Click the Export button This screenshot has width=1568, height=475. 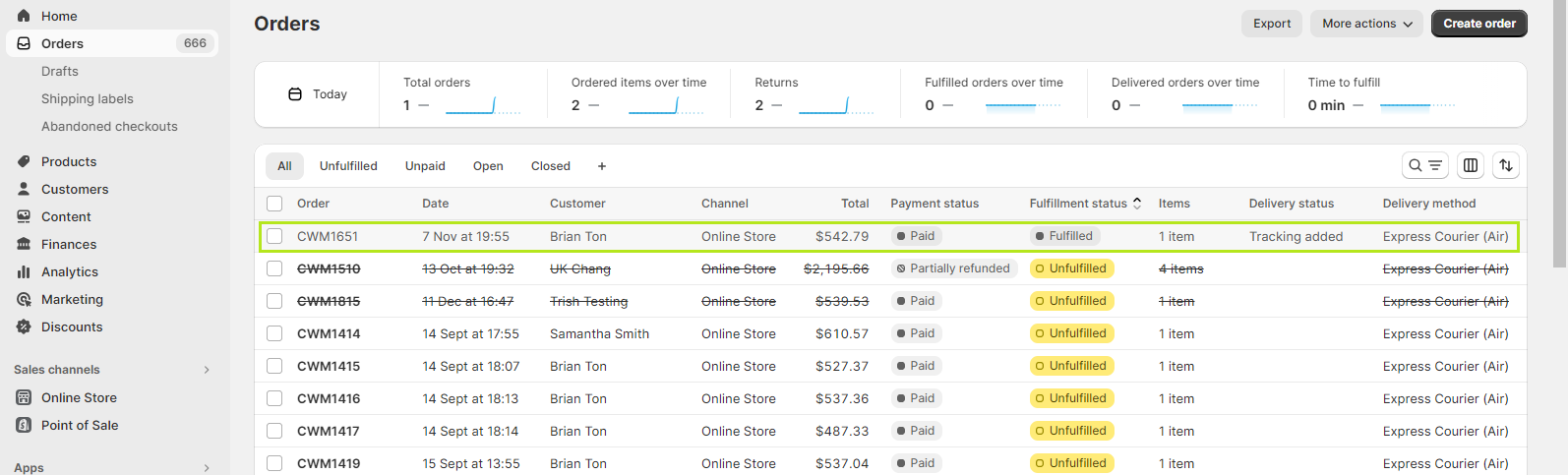tap(1271, 24)
